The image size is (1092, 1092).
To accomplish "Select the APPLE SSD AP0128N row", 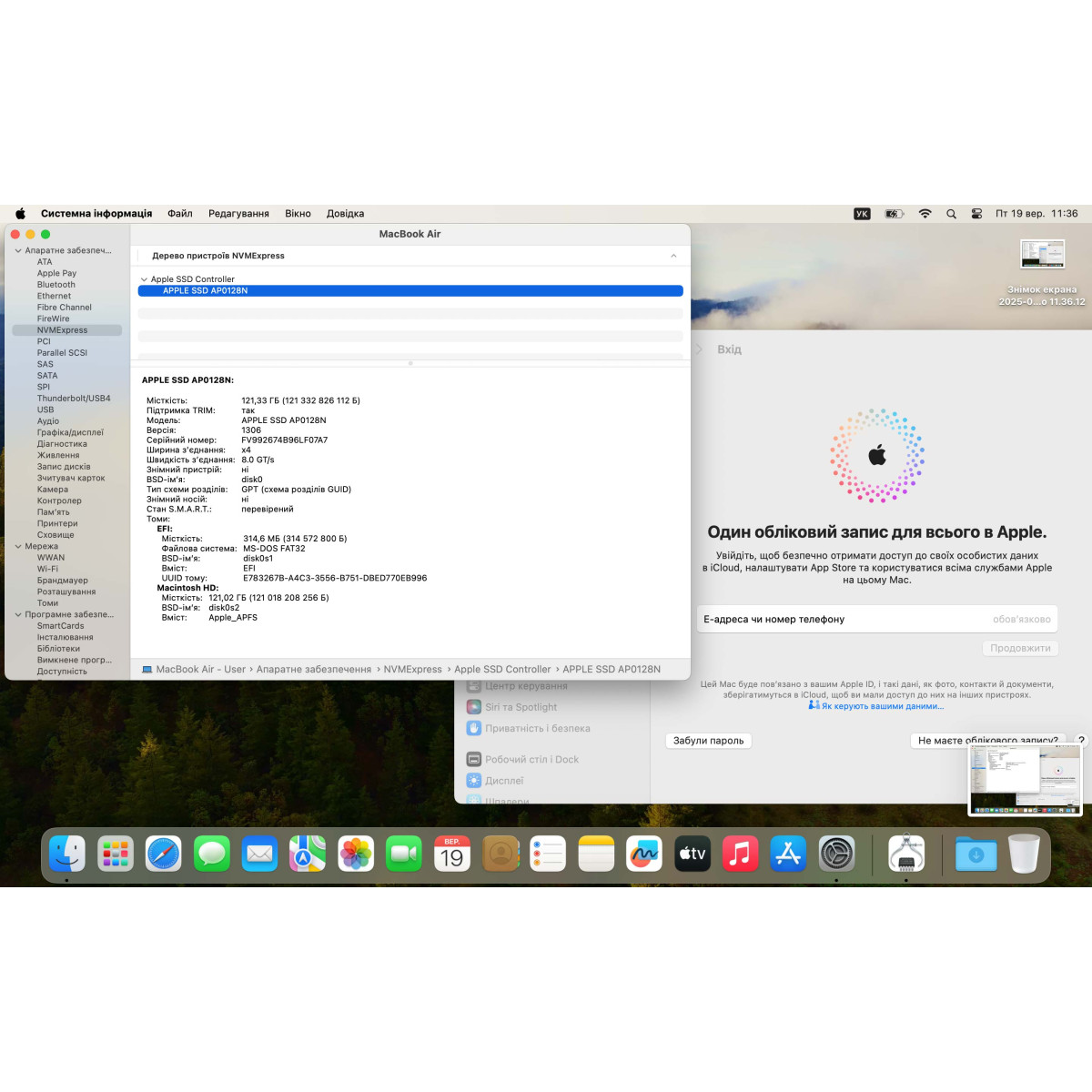I will (x=410, y=291).
